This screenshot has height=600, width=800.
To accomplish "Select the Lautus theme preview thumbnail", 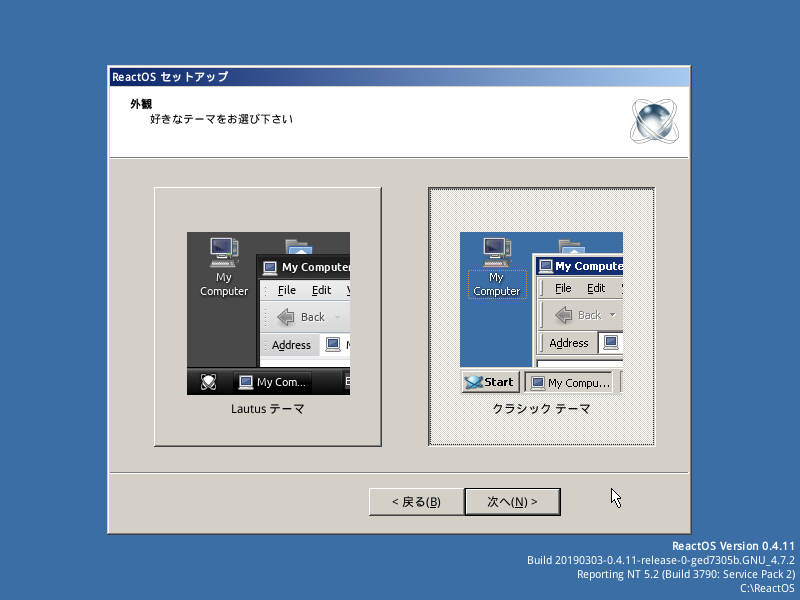I will point(268,313).
